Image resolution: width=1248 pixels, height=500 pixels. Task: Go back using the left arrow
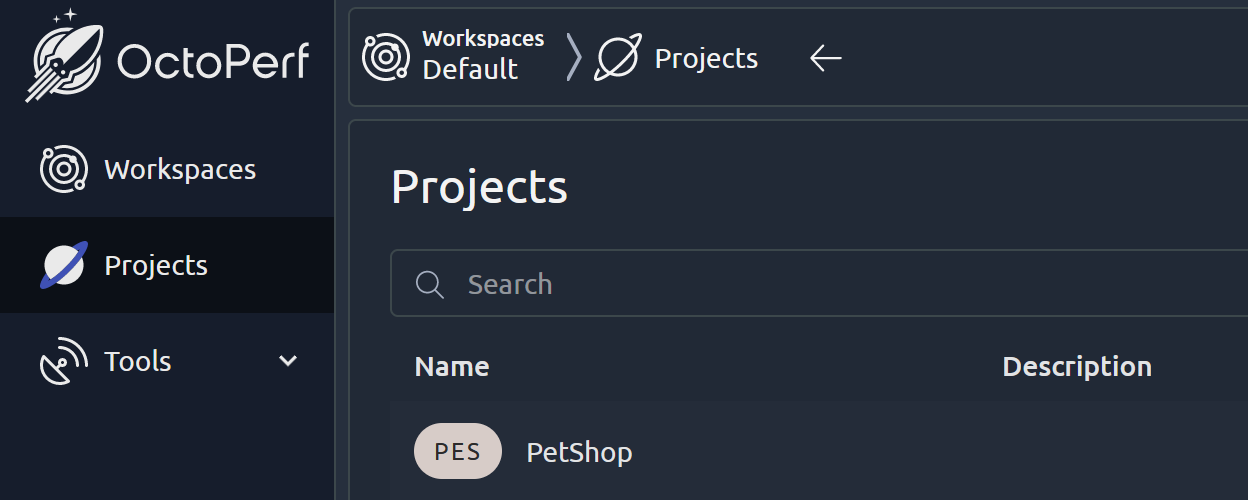pos(825,58)
